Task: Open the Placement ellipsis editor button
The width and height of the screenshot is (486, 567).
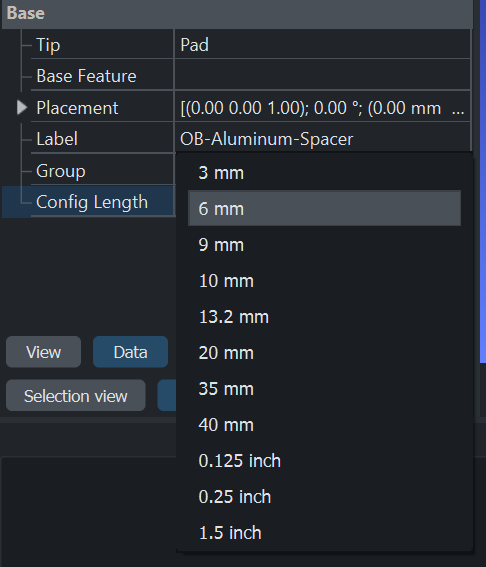Action: coord(458,108)
